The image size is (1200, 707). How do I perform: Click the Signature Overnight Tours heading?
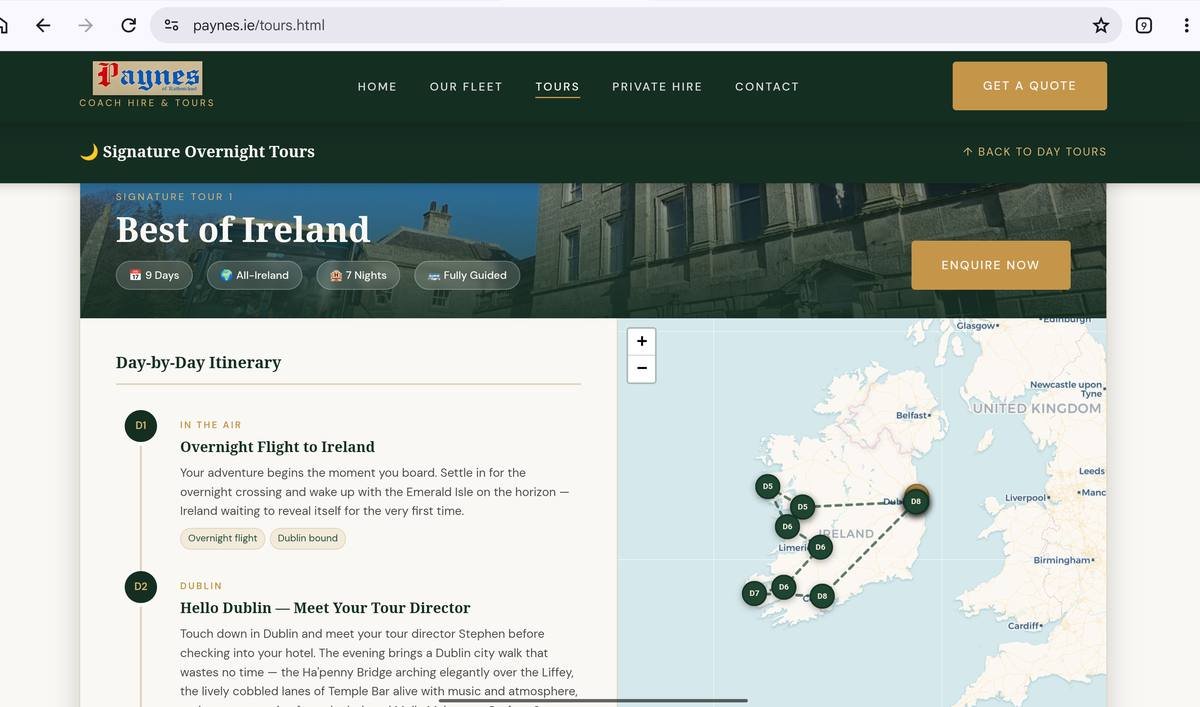tap(197, 152)
